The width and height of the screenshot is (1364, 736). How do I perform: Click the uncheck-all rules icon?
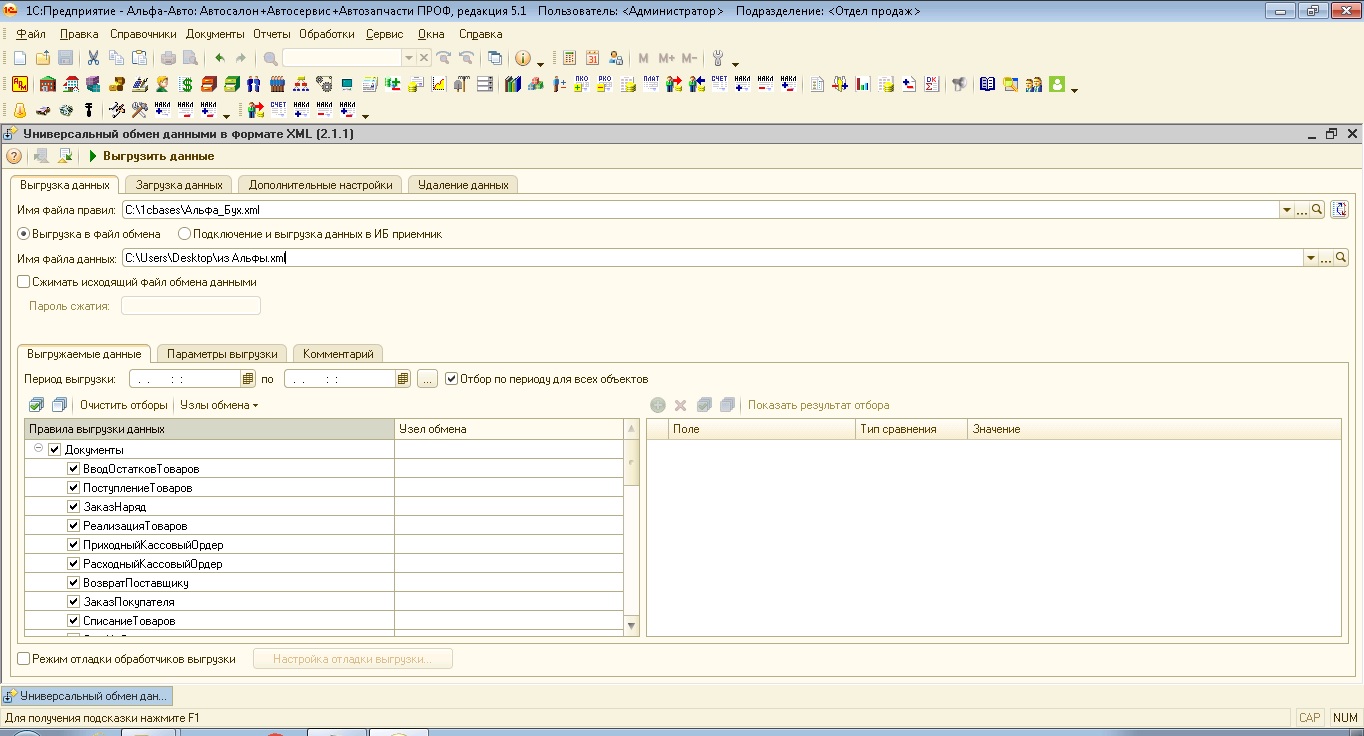pyautogui.click(x=59, y=405)
